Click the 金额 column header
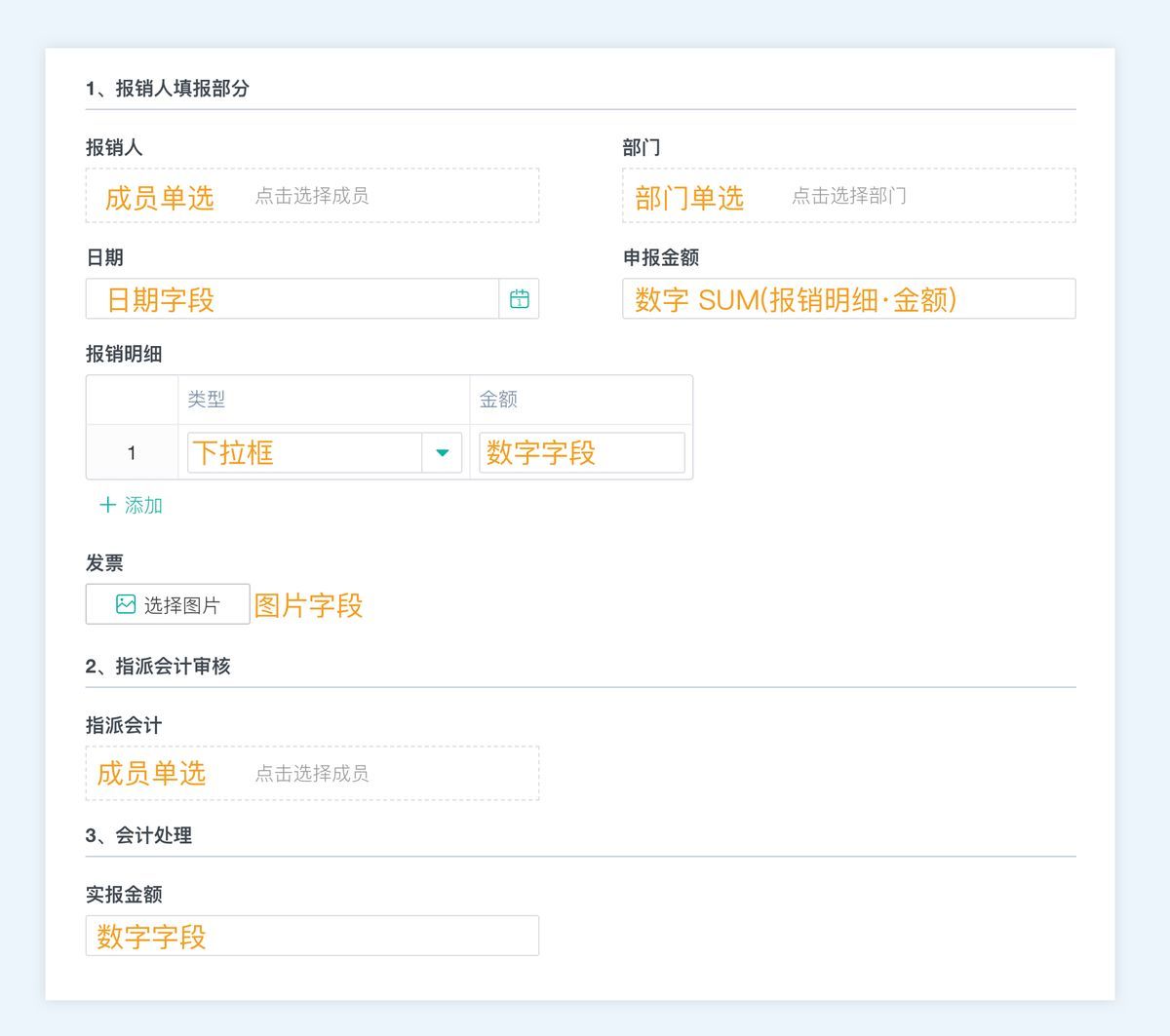The height and width of the screenshot is (1036, 1170). point(498,400)
